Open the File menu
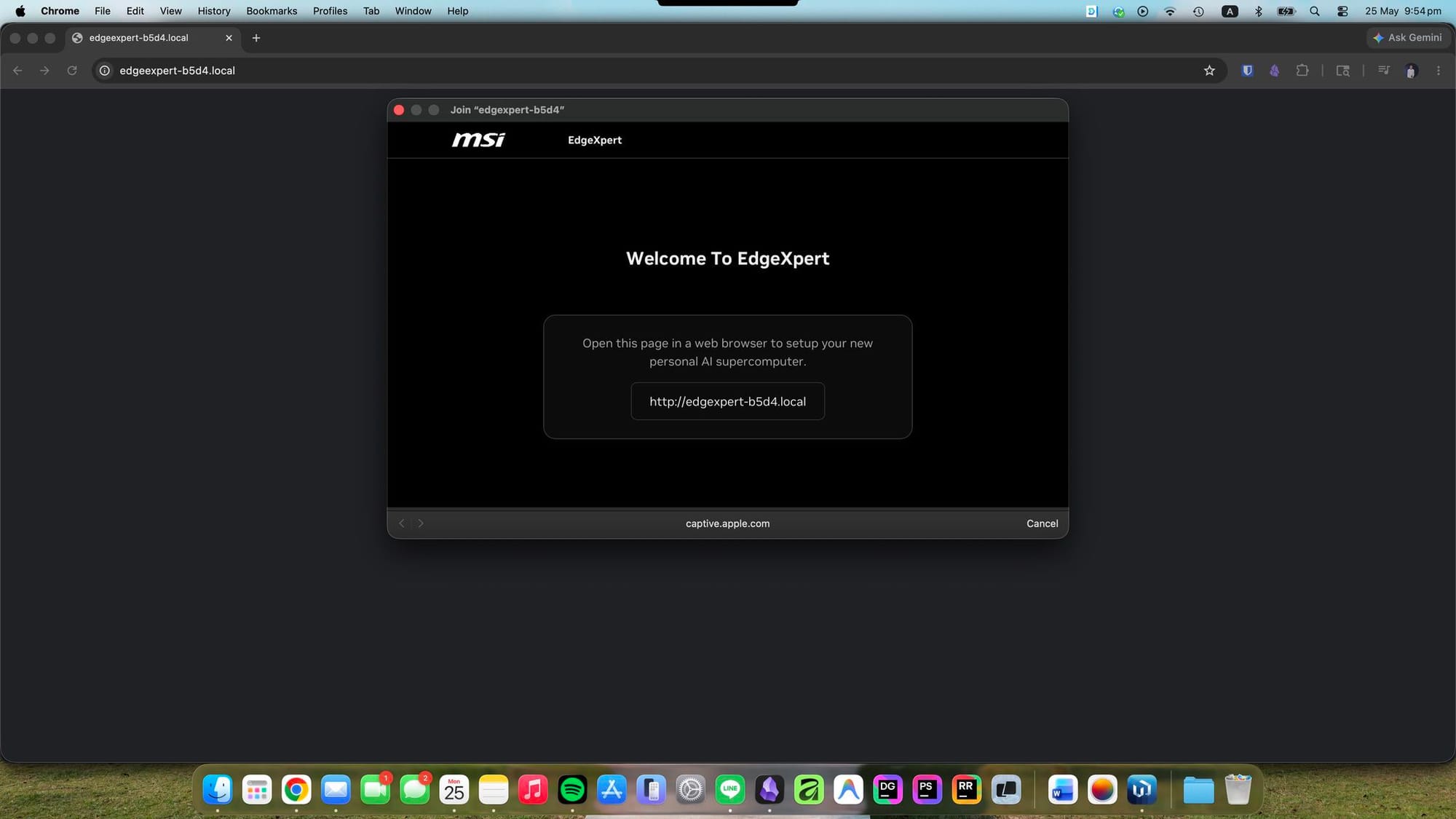The image size is (1456, 819). pos(103,11)
